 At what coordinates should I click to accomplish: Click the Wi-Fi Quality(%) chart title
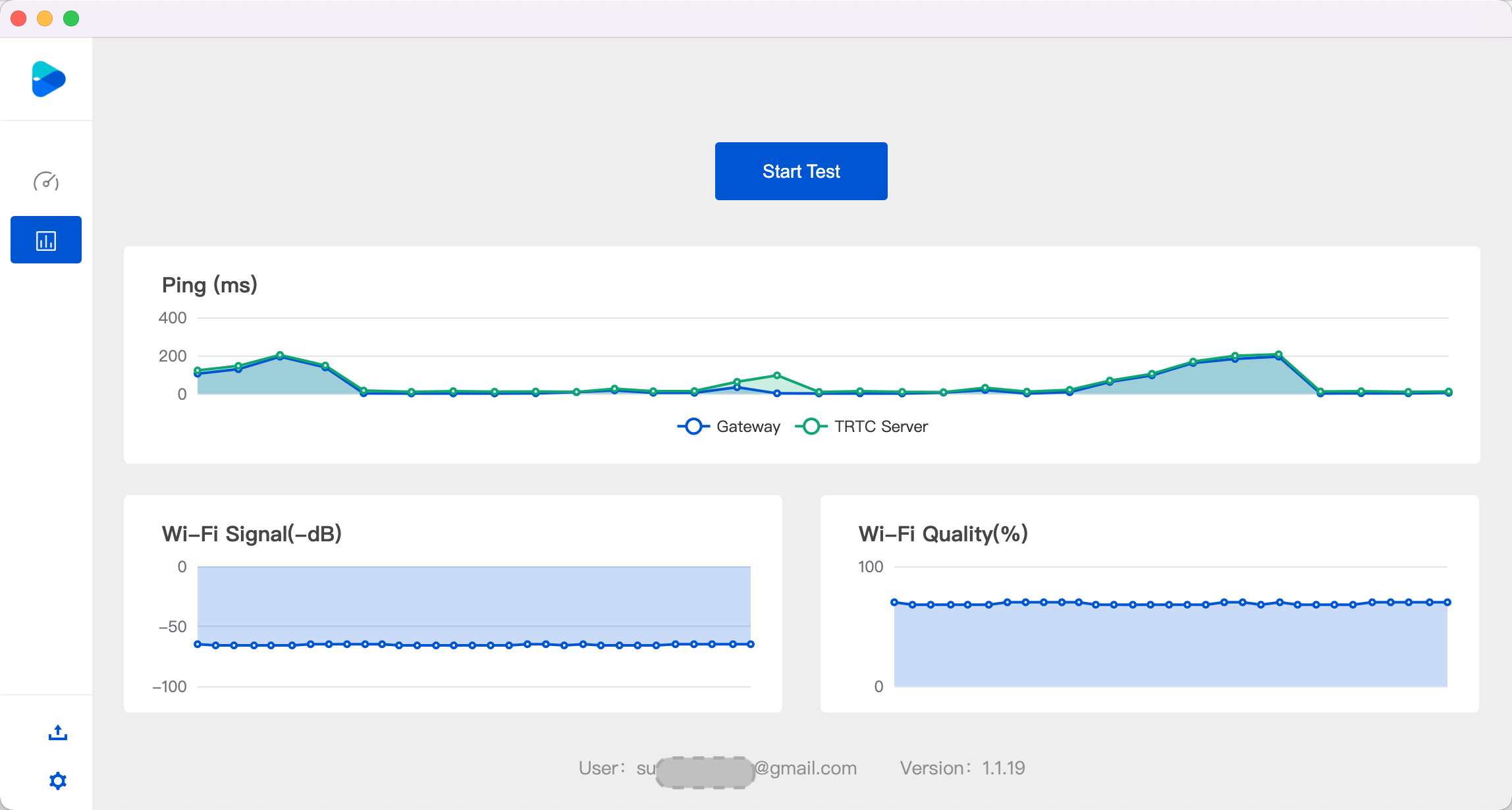(x=943, y=533)
